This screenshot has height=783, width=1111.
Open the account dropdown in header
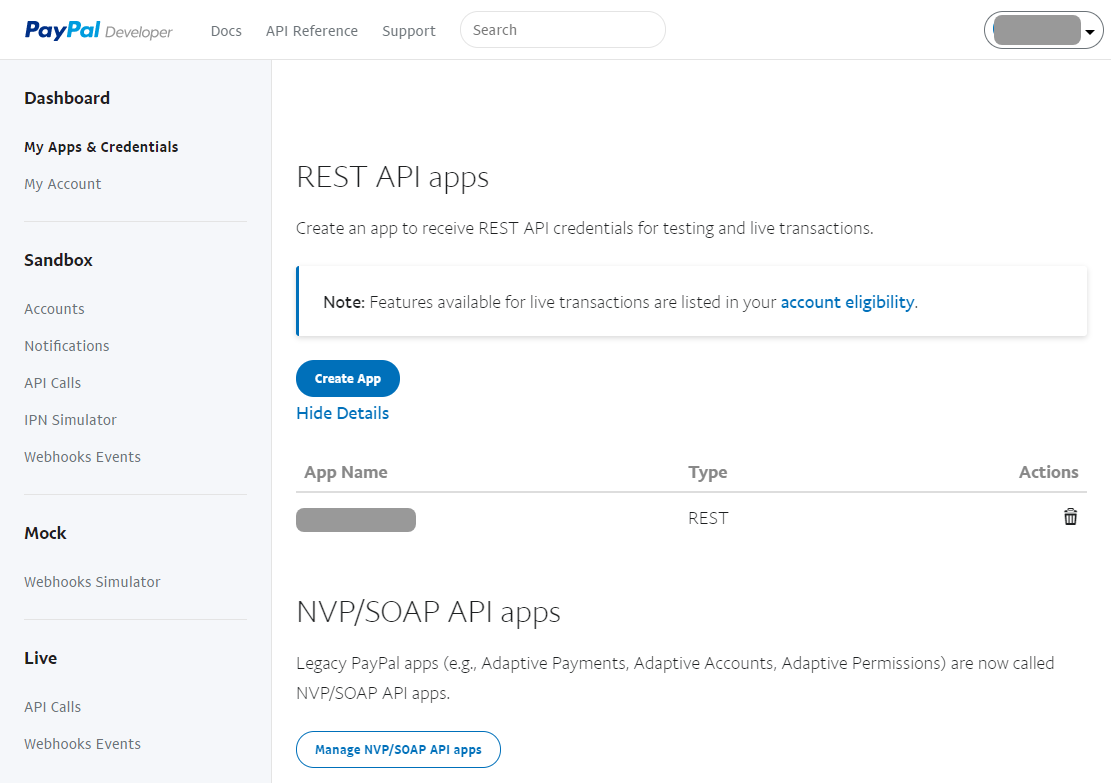point(1043,31)
